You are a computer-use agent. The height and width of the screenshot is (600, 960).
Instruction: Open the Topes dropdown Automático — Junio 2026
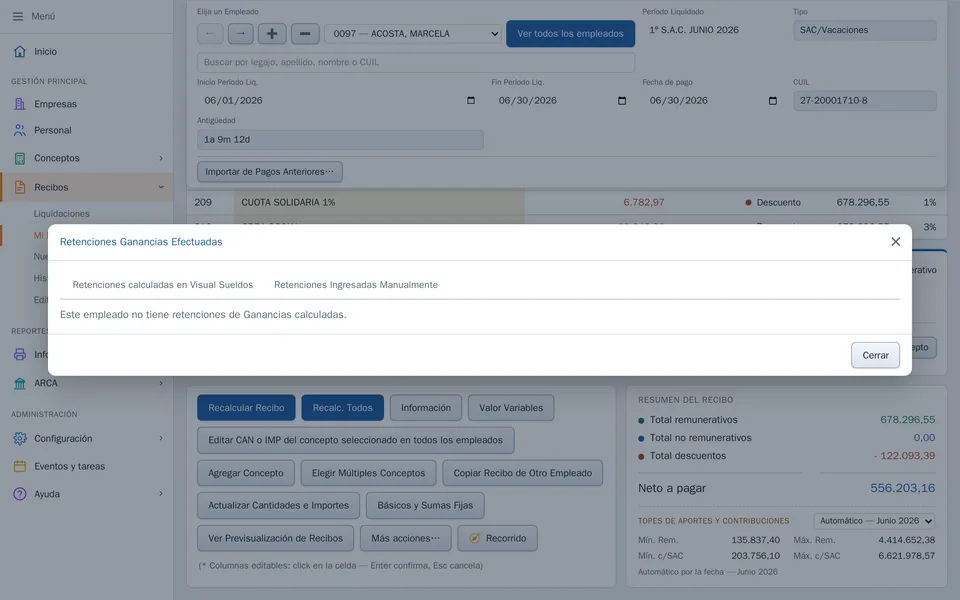(x=874, y=521)
